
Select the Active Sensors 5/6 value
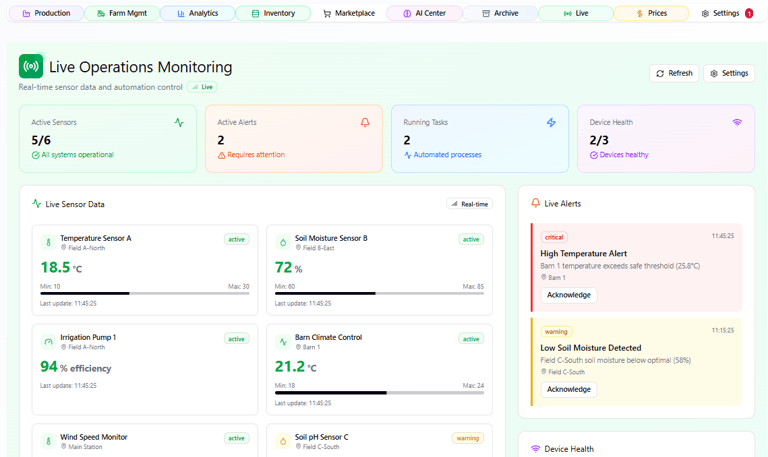[x=41, y=140]
